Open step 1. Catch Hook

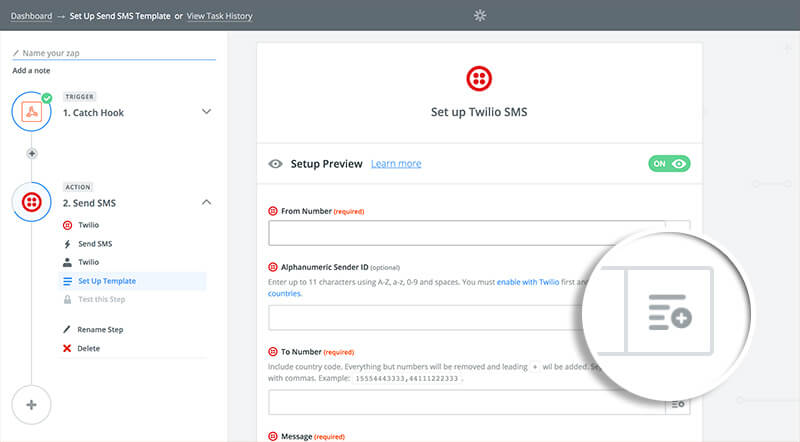tap(93, 113)
